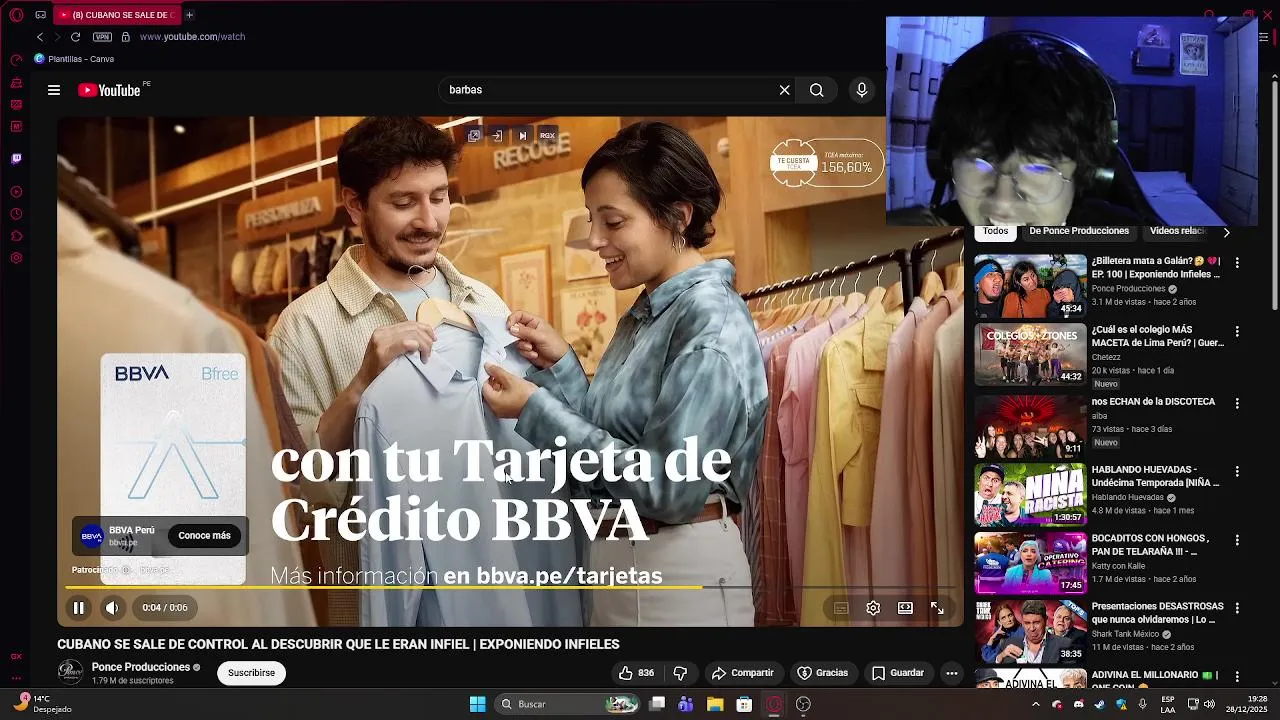Image resolution: width=1280 pixels, height=720 pixels.
Task: Open Microsoft Store from the taskbar
Action: point(744,704)
